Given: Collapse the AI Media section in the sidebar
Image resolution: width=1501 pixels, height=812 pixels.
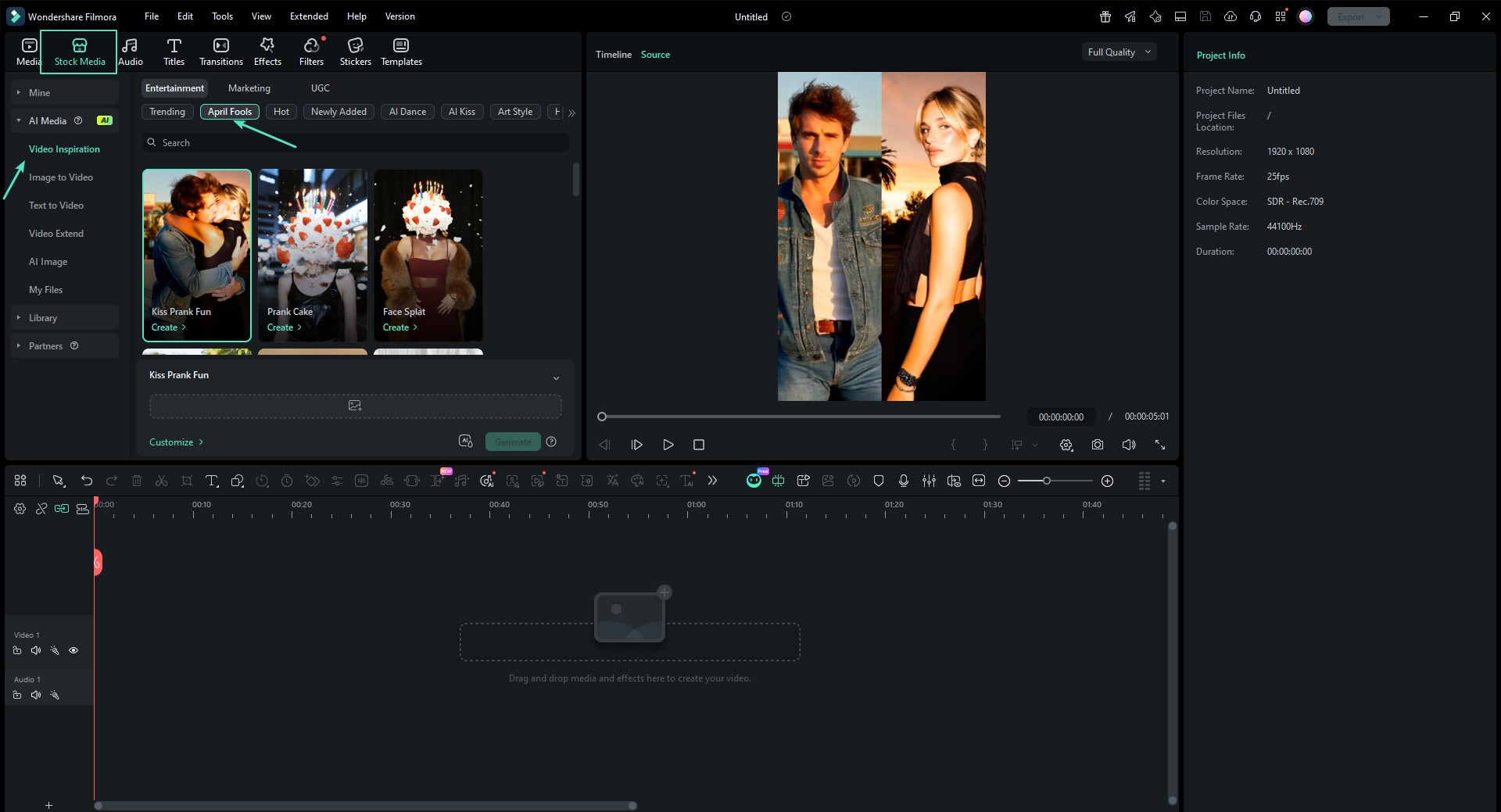Looking at the screenshot, I should pos(17,120).
